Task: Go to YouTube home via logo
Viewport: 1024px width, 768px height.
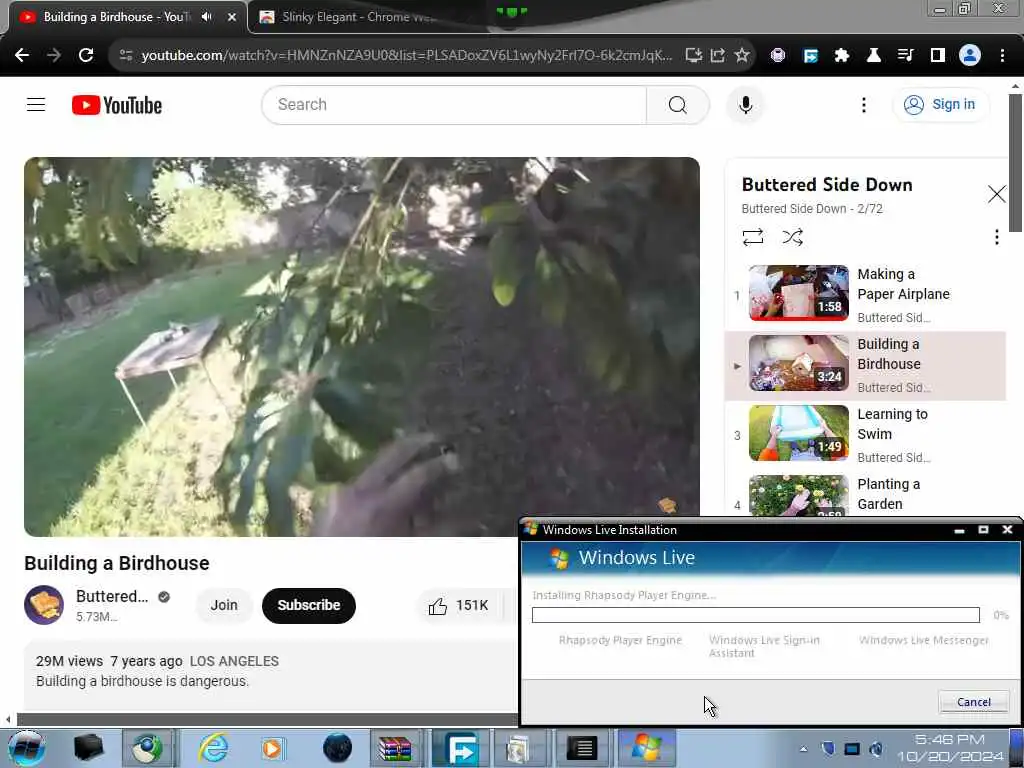Action: [117, 105]
